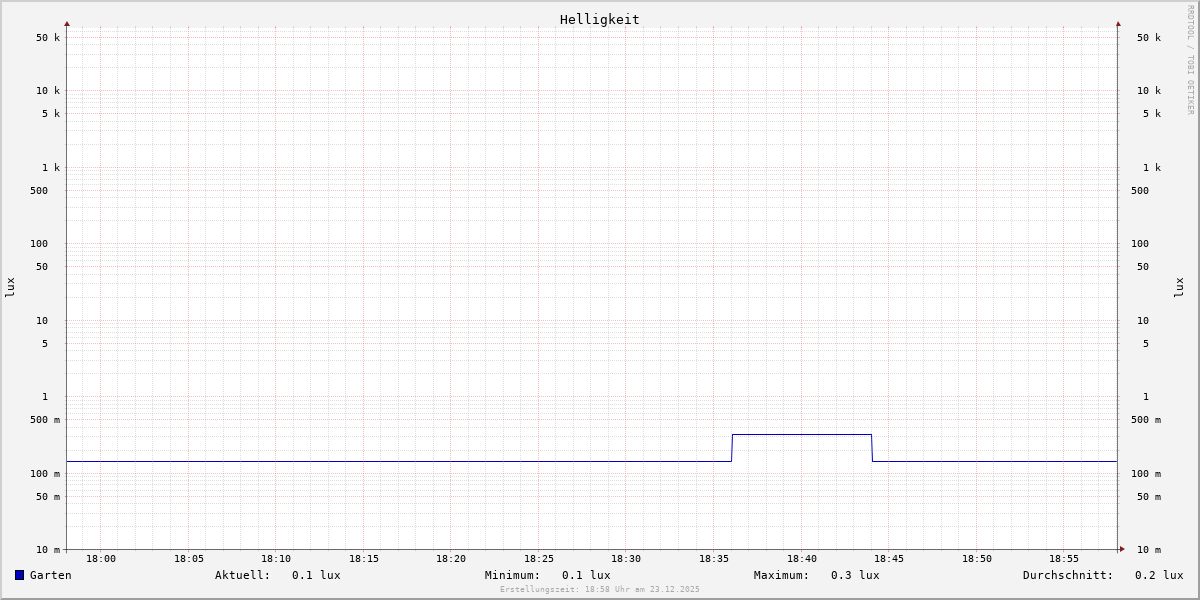Click the left axis 10 m label

point(48,550)
